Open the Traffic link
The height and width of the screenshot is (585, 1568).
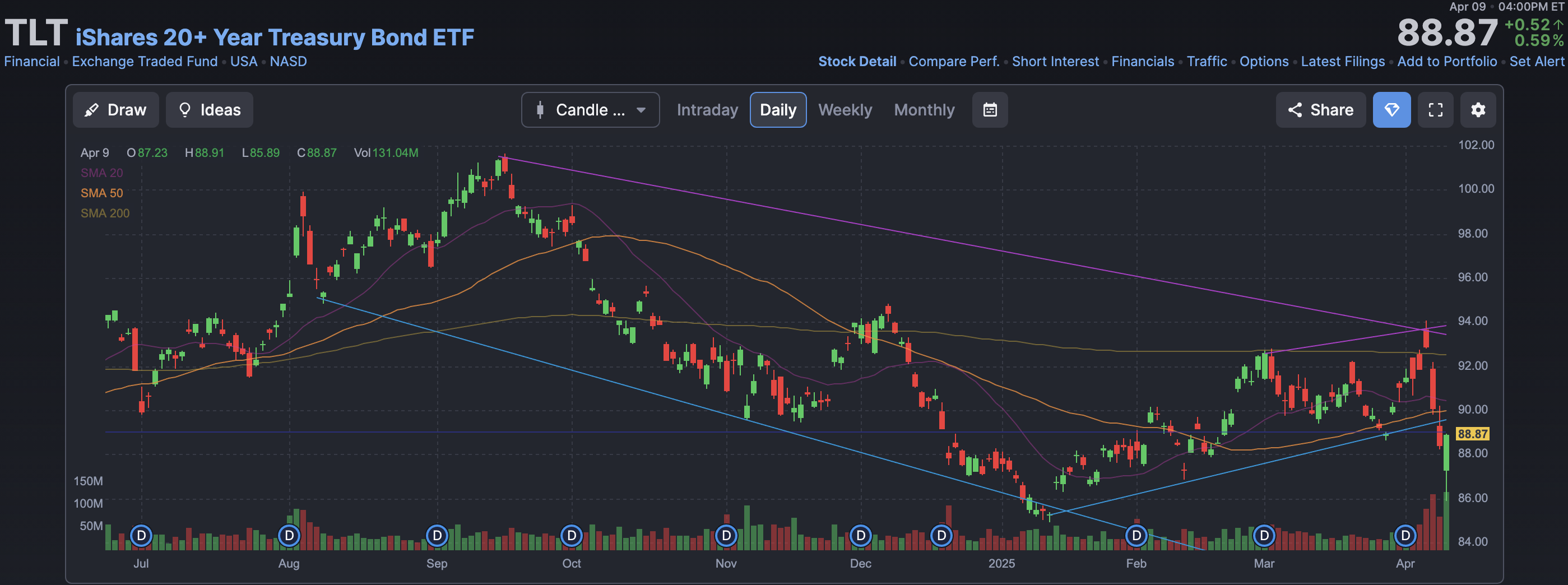(1207, 62)
